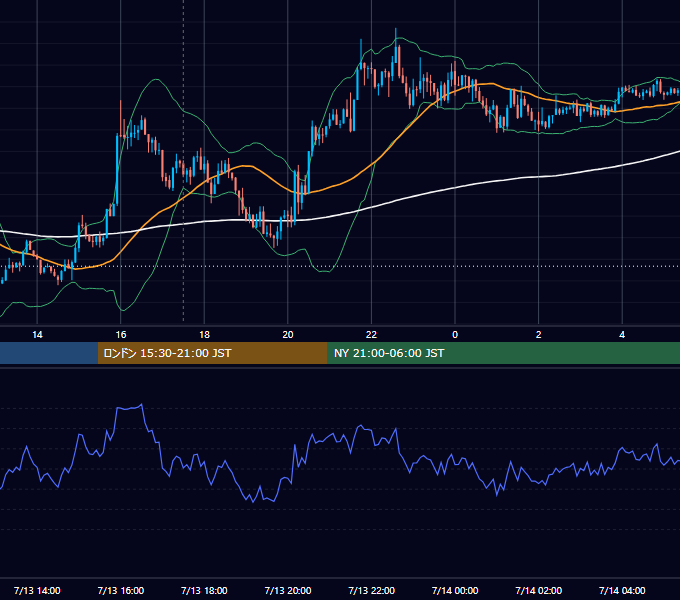680x600 pixels.
Task: Click the "0" hour label on price chart axis
Action: (x=455, y=335)
